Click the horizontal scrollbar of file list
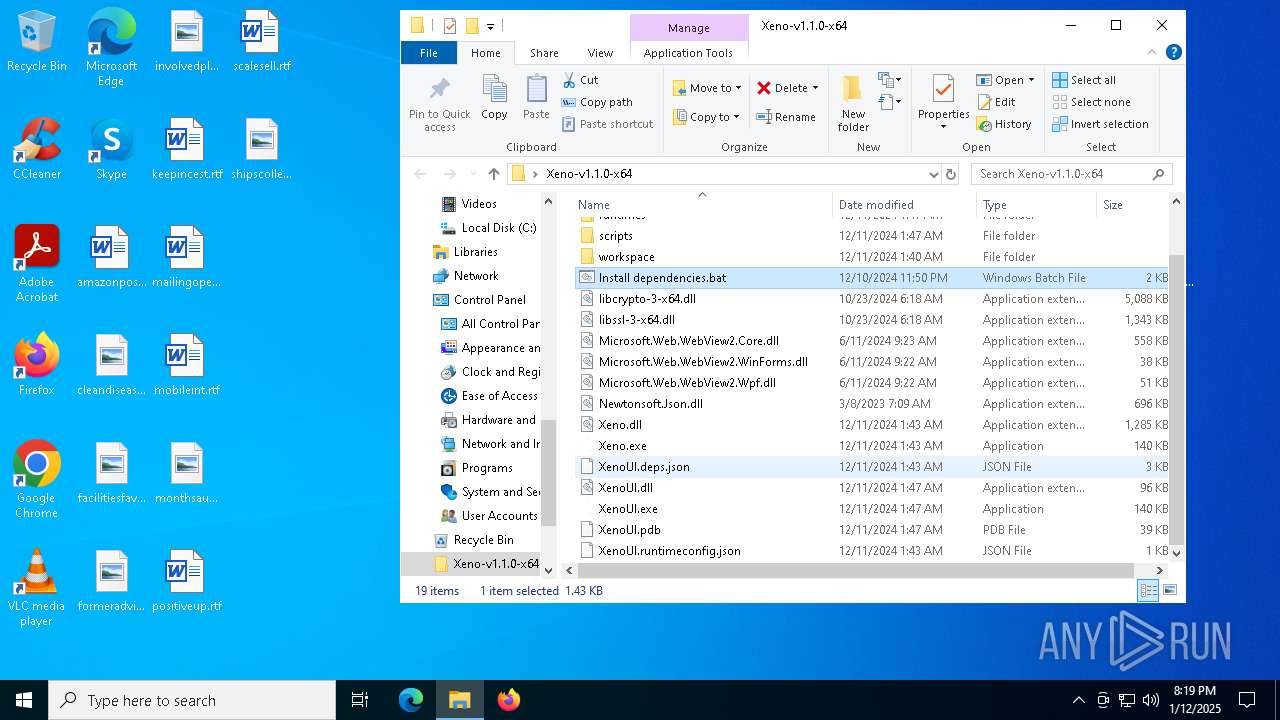 point(855,570)
